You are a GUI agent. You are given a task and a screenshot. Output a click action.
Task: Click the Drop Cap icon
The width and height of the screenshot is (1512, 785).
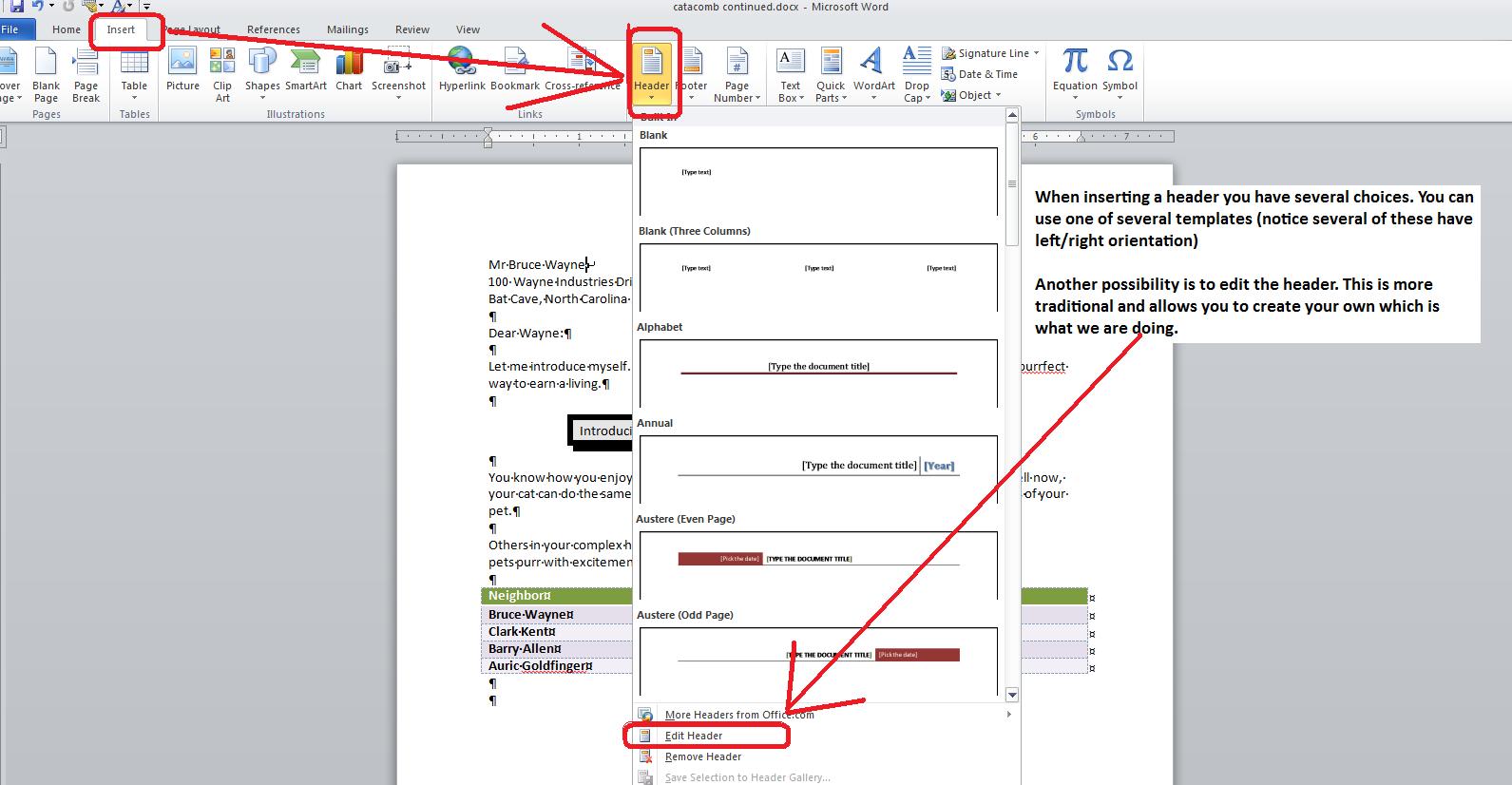point(916,61)
